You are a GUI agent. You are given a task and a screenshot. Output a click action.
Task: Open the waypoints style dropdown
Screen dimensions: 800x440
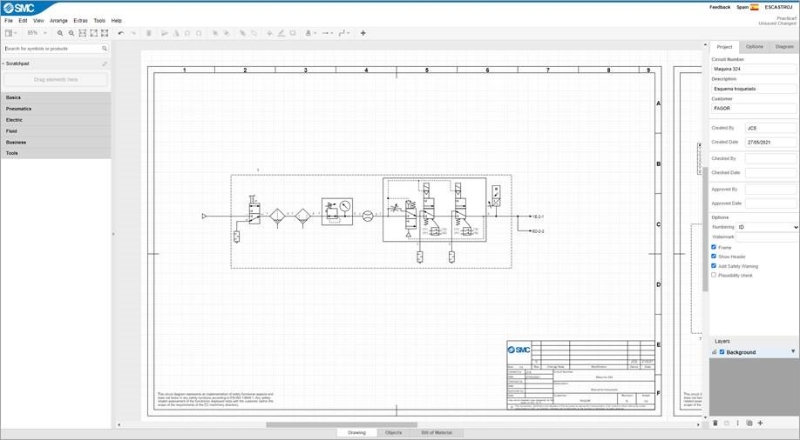(x=344, y=33)
